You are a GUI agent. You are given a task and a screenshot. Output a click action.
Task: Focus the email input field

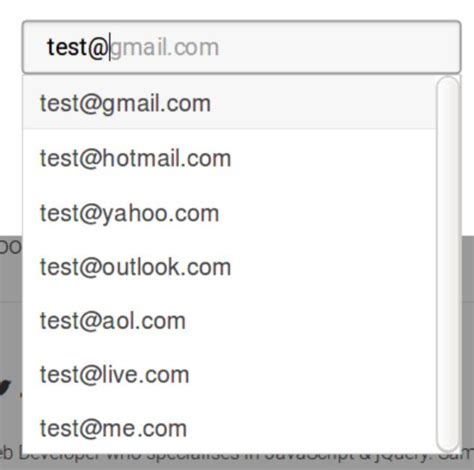(x=242, y=47)
